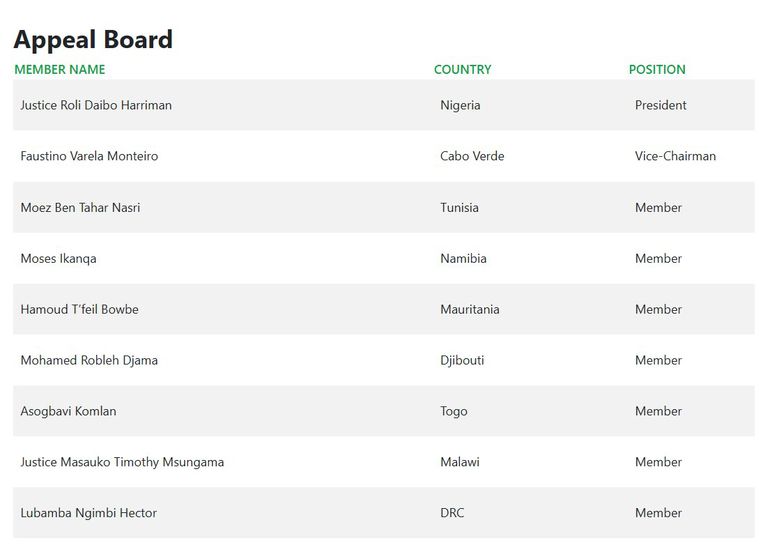Select the Tunisia country text
770x559 pixels.
click(x=459, y=208)
